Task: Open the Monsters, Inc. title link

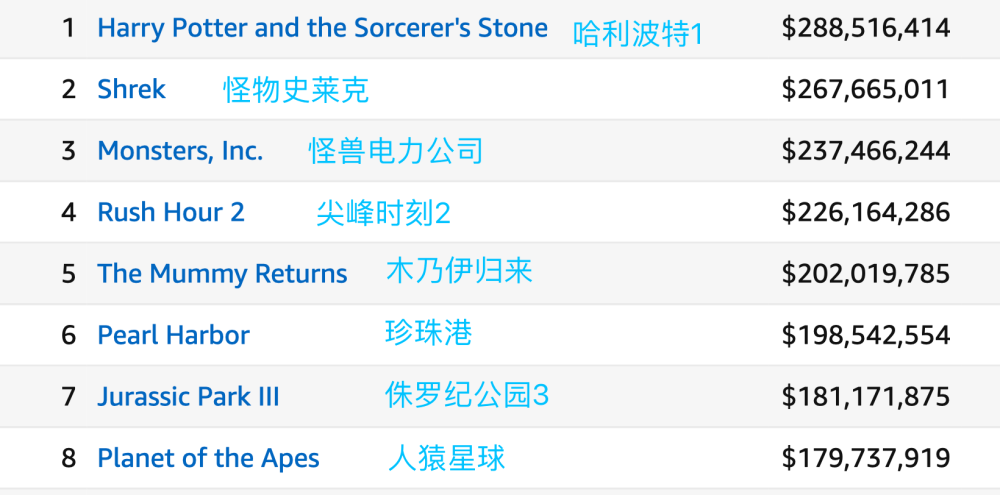Action: pyautogui.click(x=180, y=151)
